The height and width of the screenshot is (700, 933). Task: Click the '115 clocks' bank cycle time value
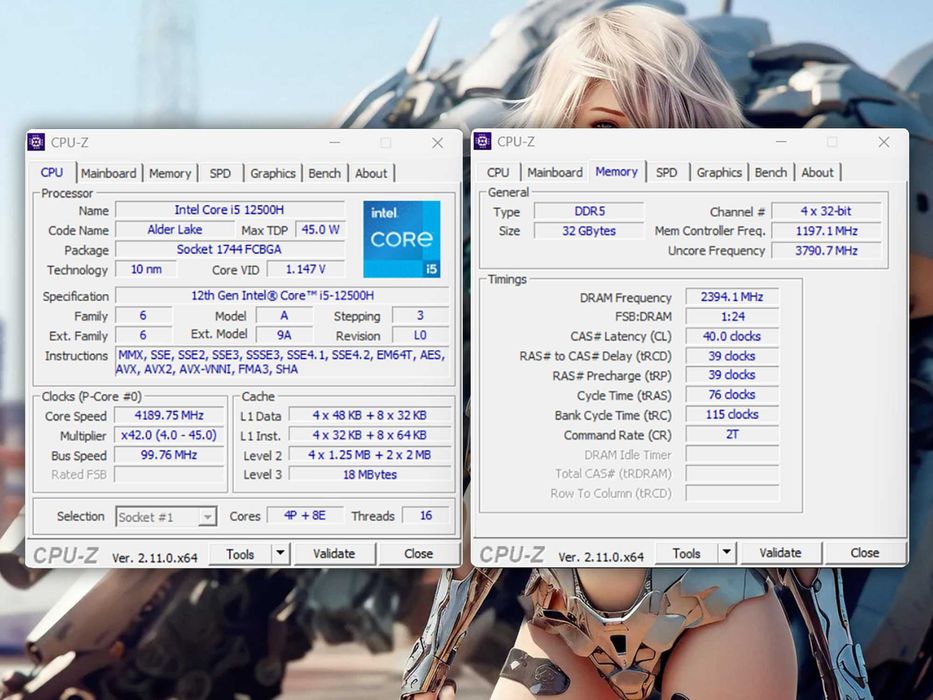click(x=732, y=415)
